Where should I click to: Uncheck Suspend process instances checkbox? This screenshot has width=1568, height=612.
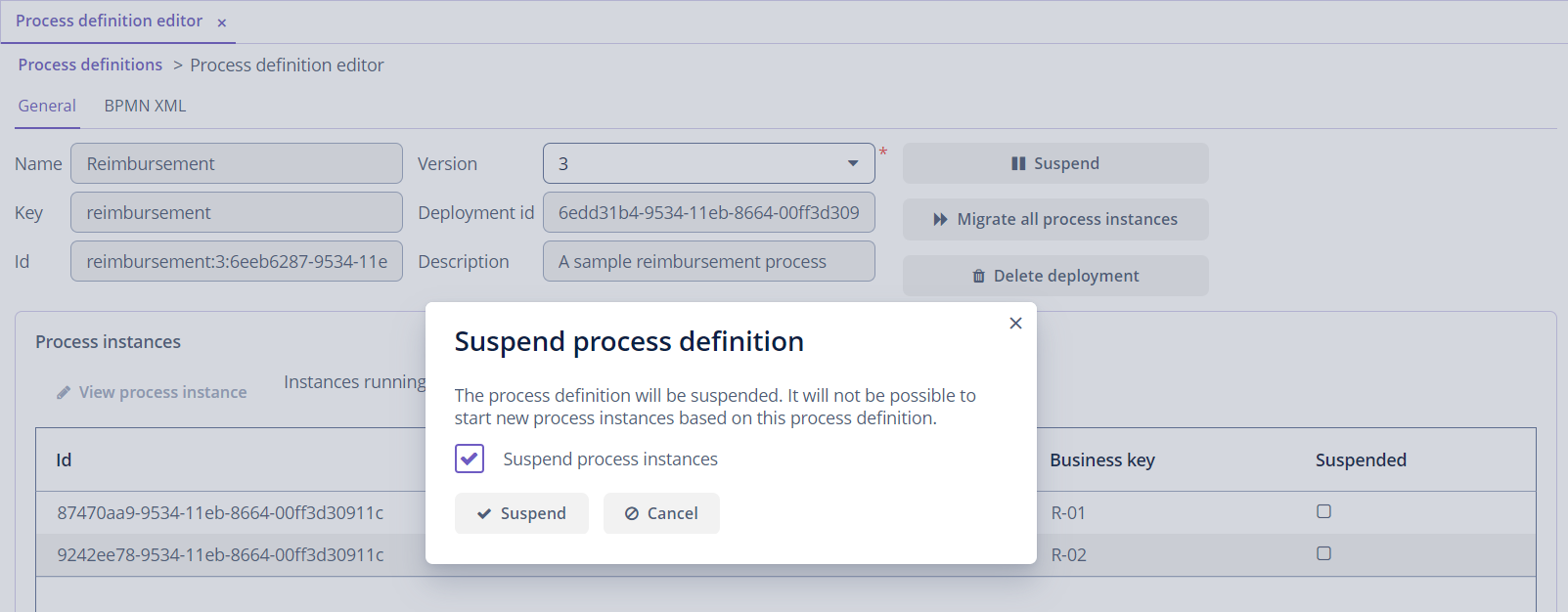470,459
